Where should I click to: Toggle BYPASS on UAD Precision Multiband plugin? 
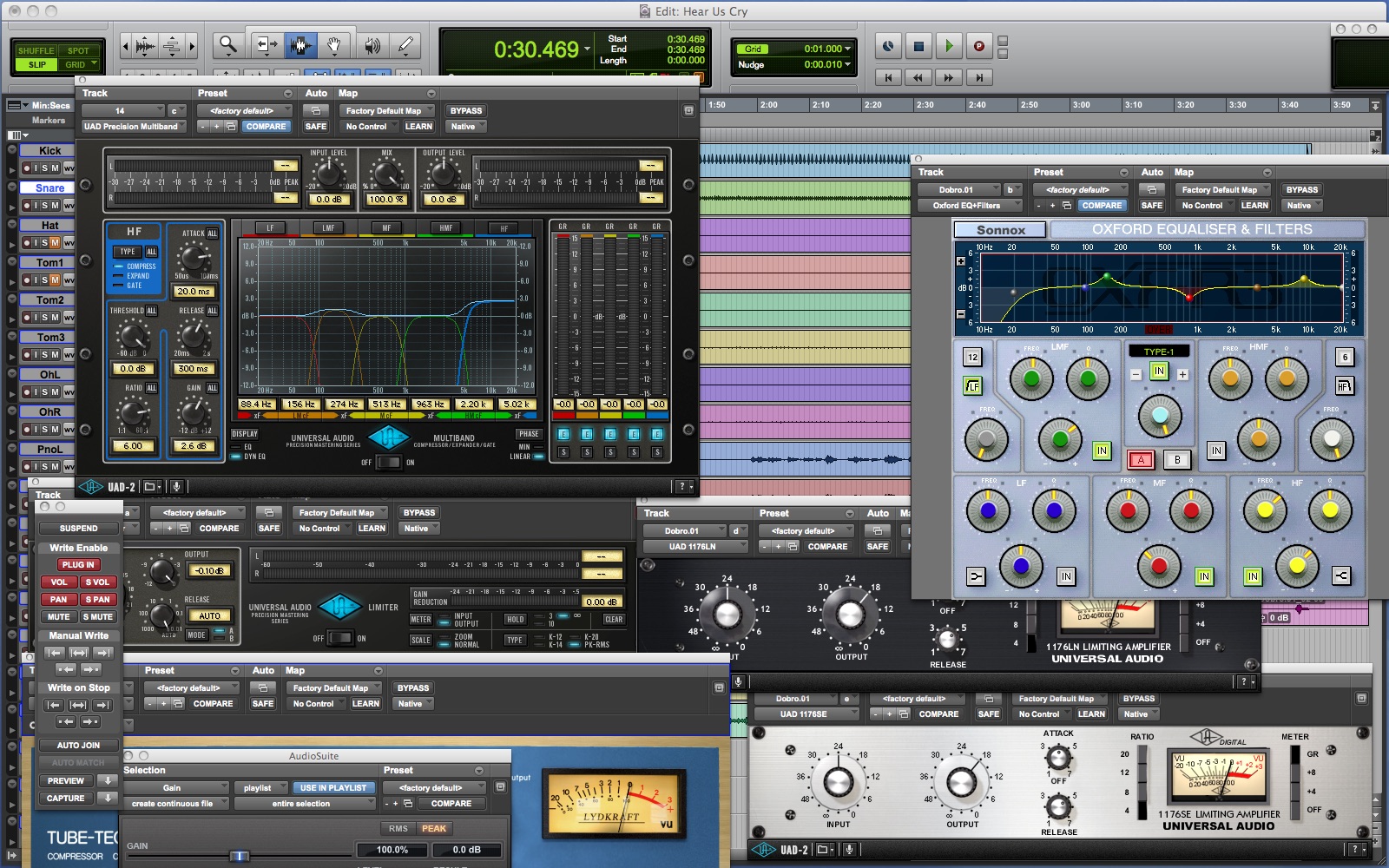466,110
